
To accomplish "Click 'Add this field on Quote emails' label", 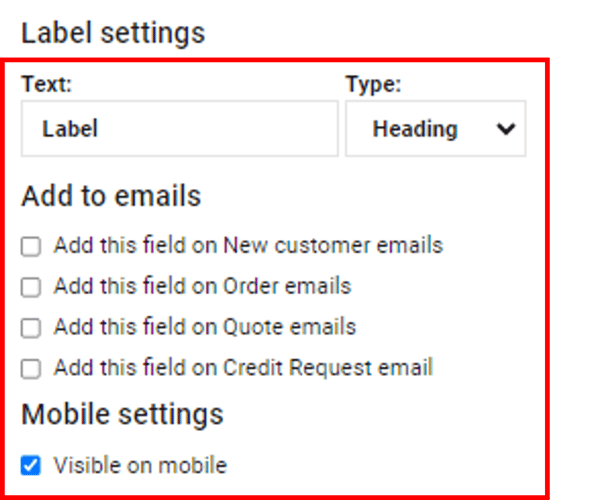I will coord(204,327).
